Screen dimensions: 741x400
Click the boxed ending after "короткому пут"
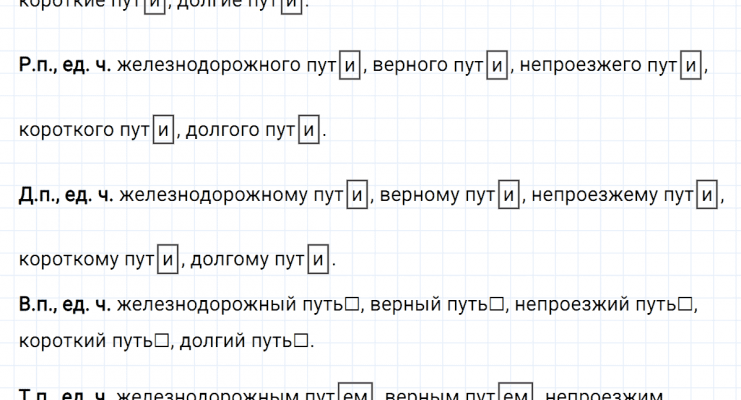click(168, 261)
